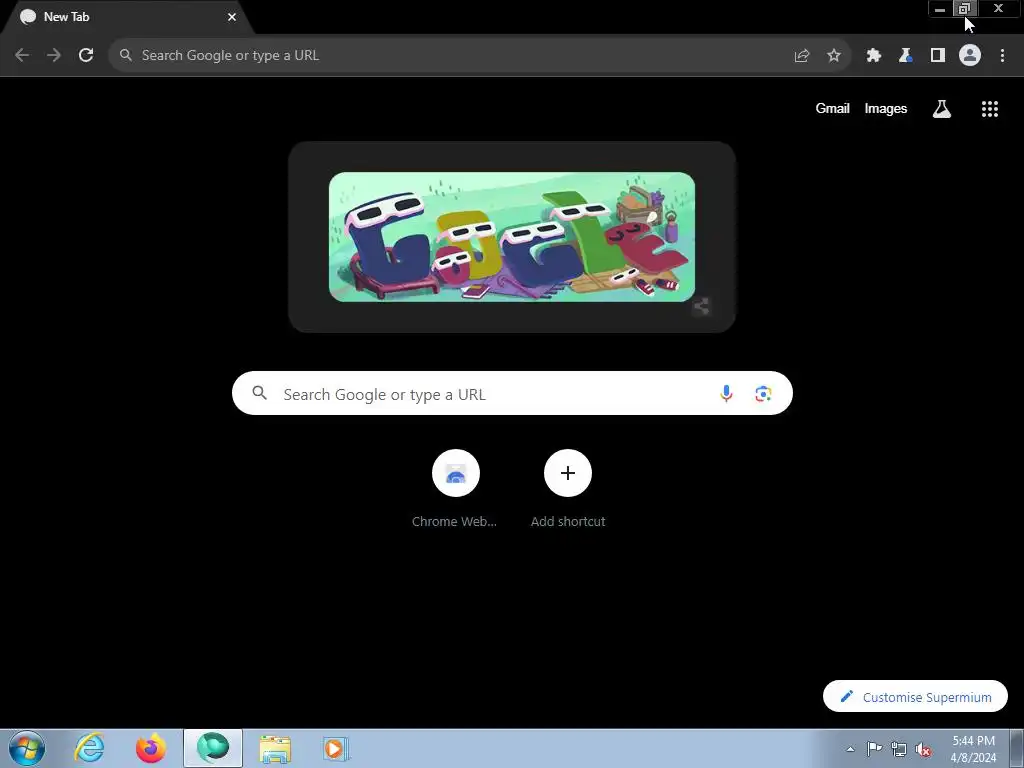The height and width of the screenshot is (768, 1024).
Task: Show hidden system tray icons
Action: click(x=850, y=749)
